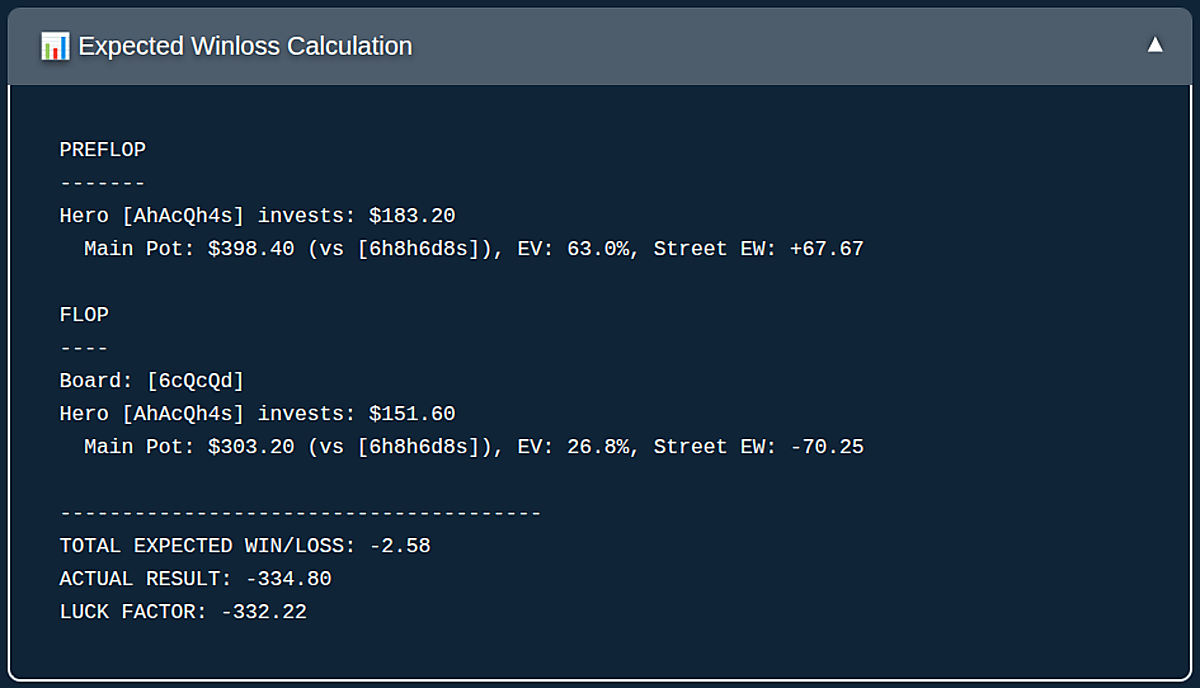
Task: Click 'LUCK FACTOR: -332.22' line
Action: [183, 612]
